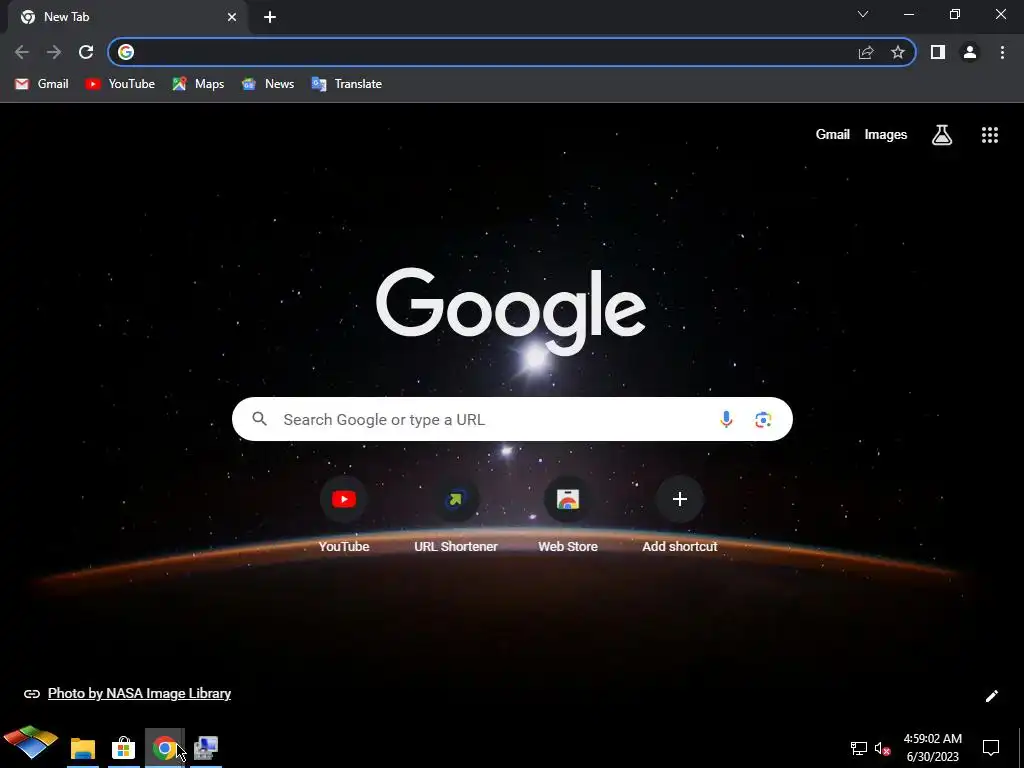Viewport: 1024px width, 768px height.
Task: Close the New Tab tab
Action: (x=232, y=17)
